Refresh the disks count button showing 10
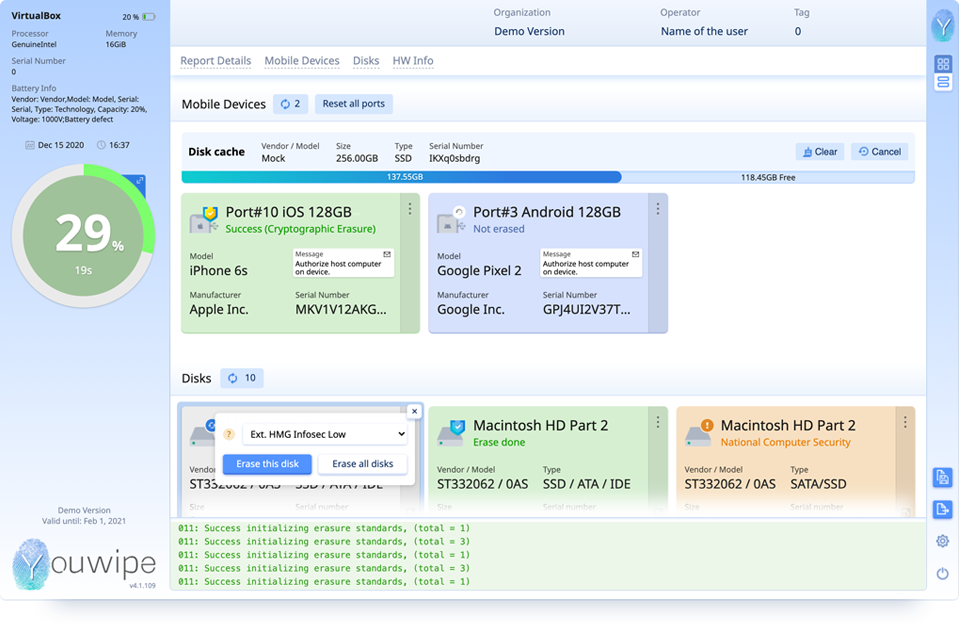959x625 pixels. [242, 378]
